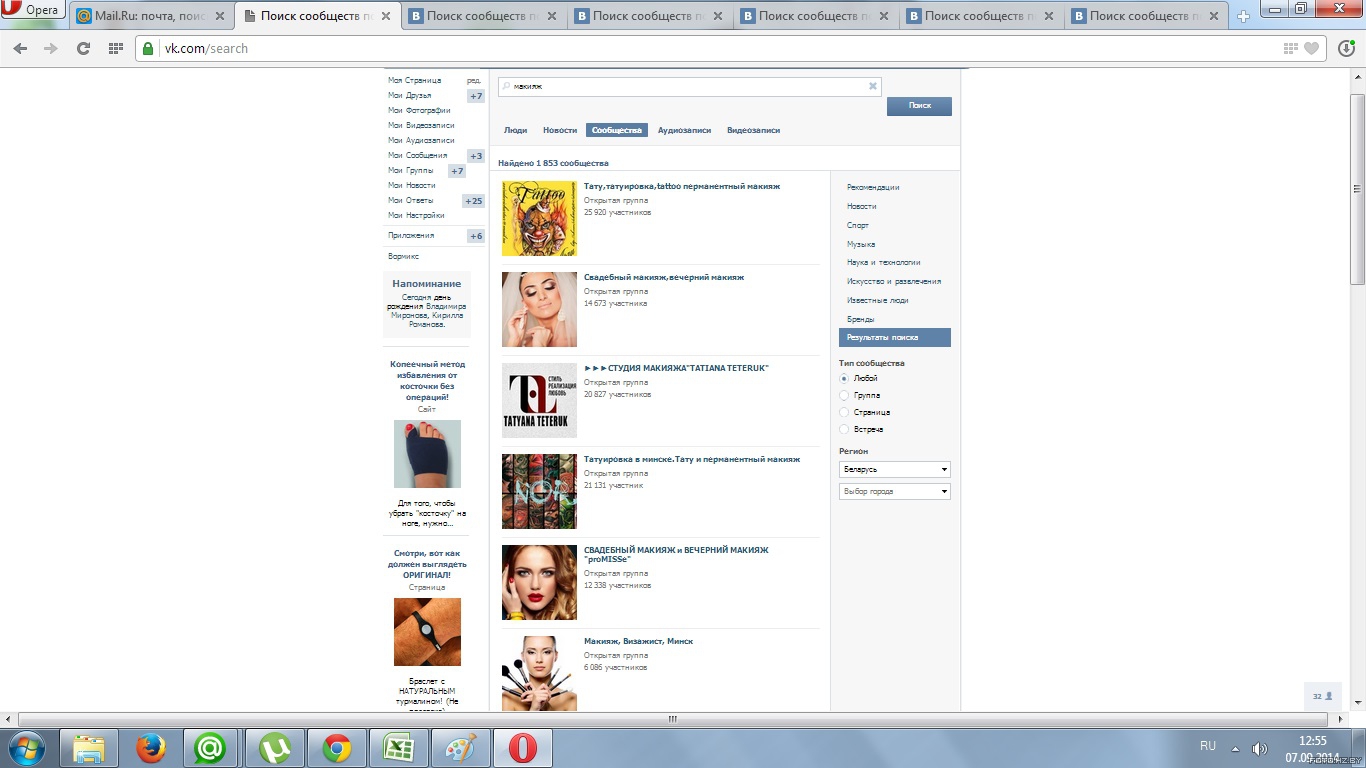
Task: Open the Приложения left menu link
Action: coord(411,235)
